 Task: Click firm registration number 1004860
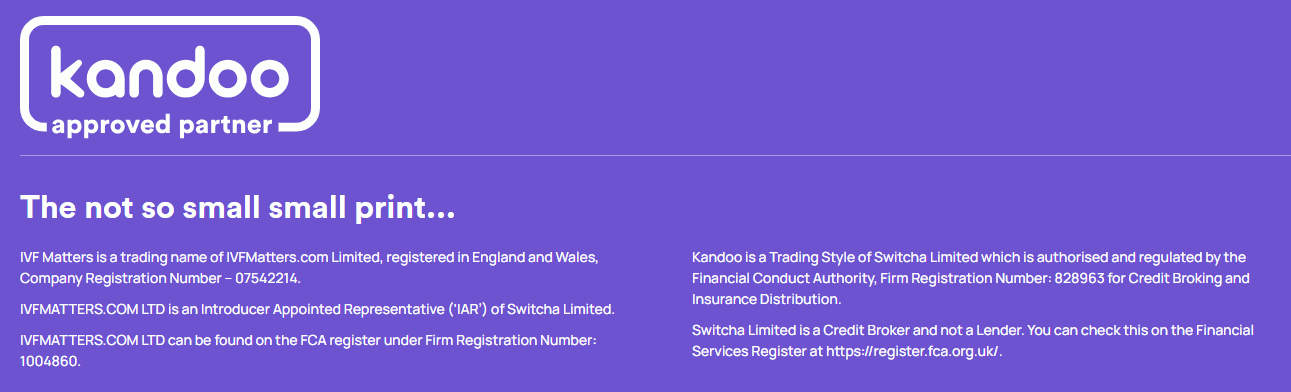click(50, 361)
